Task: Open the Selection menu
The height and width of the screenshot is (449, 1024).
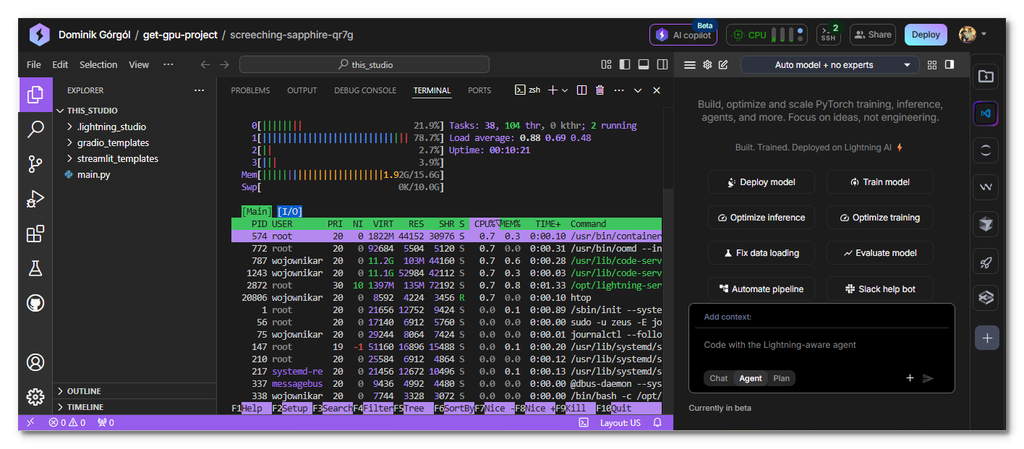Action: click(x=98, y=65)
